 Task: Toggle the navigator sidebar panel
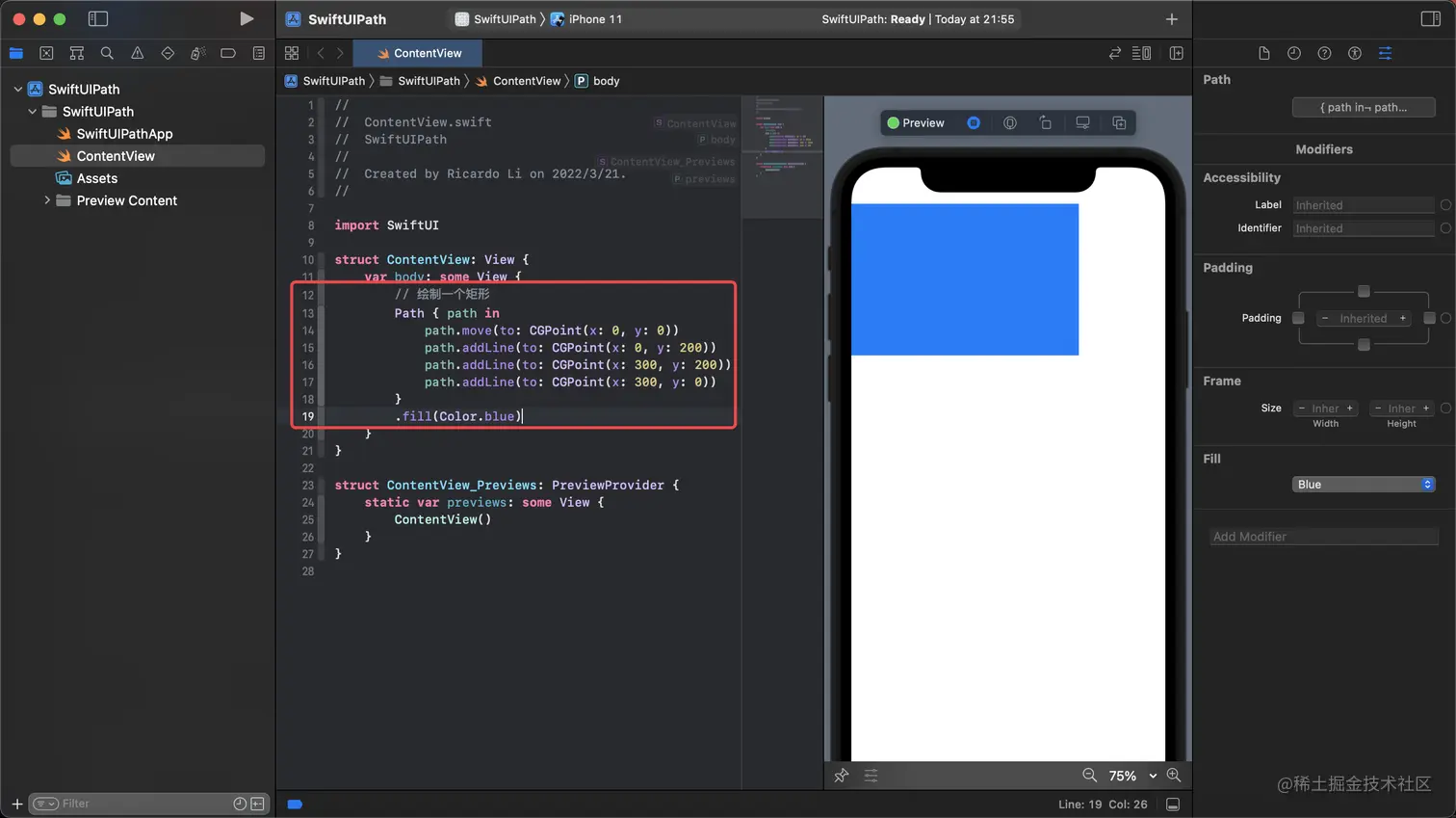[x=97, y=18]
